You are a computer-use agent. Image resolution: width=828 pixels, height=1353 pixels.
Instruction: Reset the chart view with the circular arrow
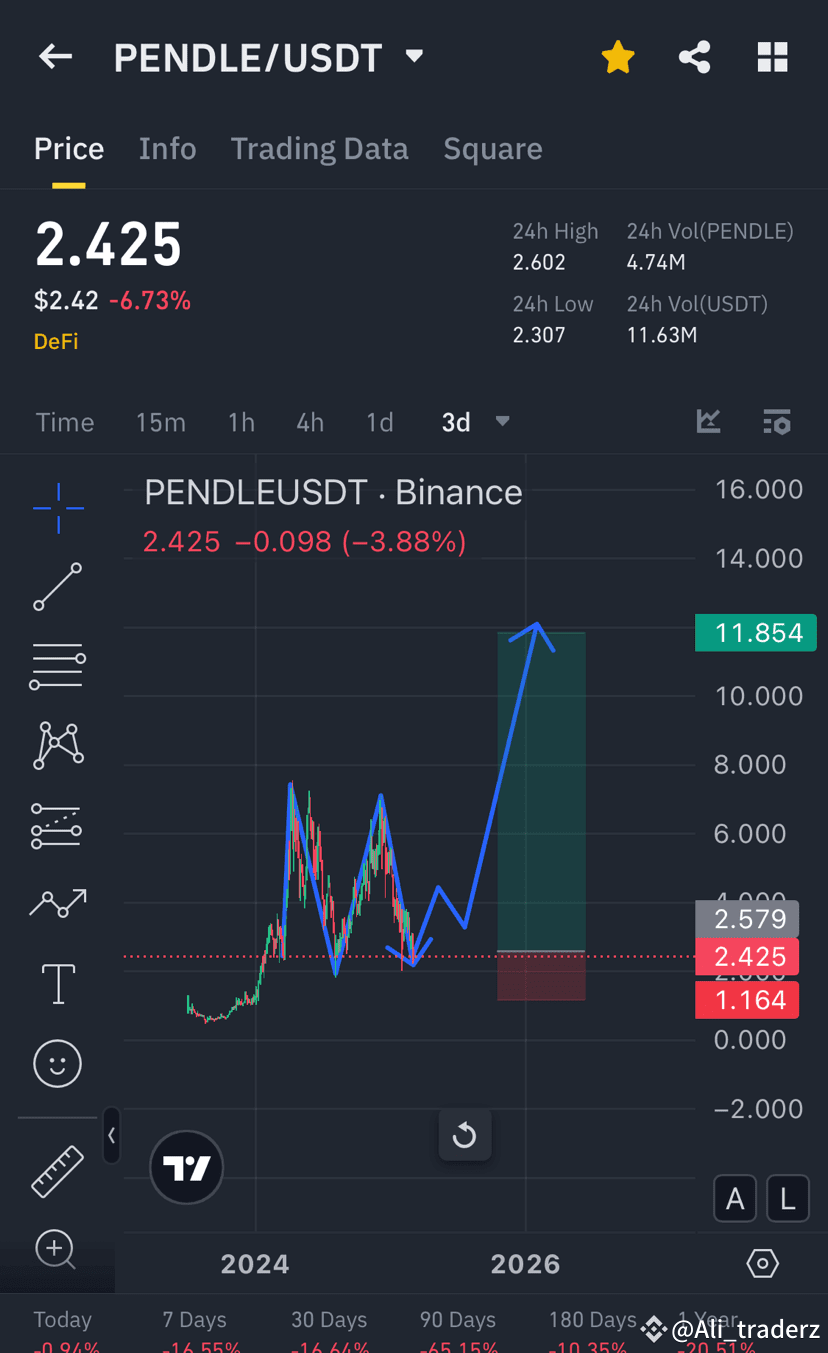point(465,1135)
